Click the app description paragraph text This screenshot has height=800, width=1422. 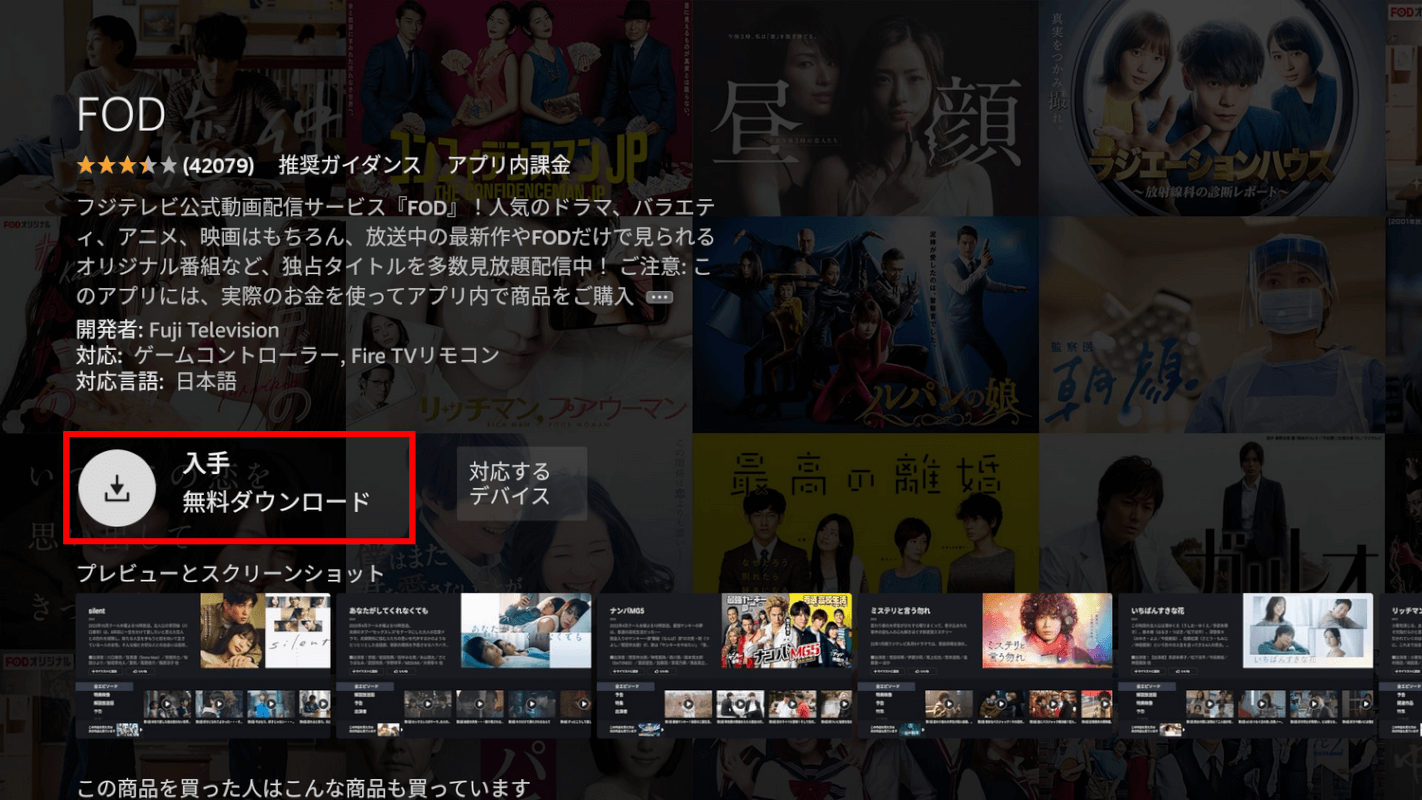(396, 252)
